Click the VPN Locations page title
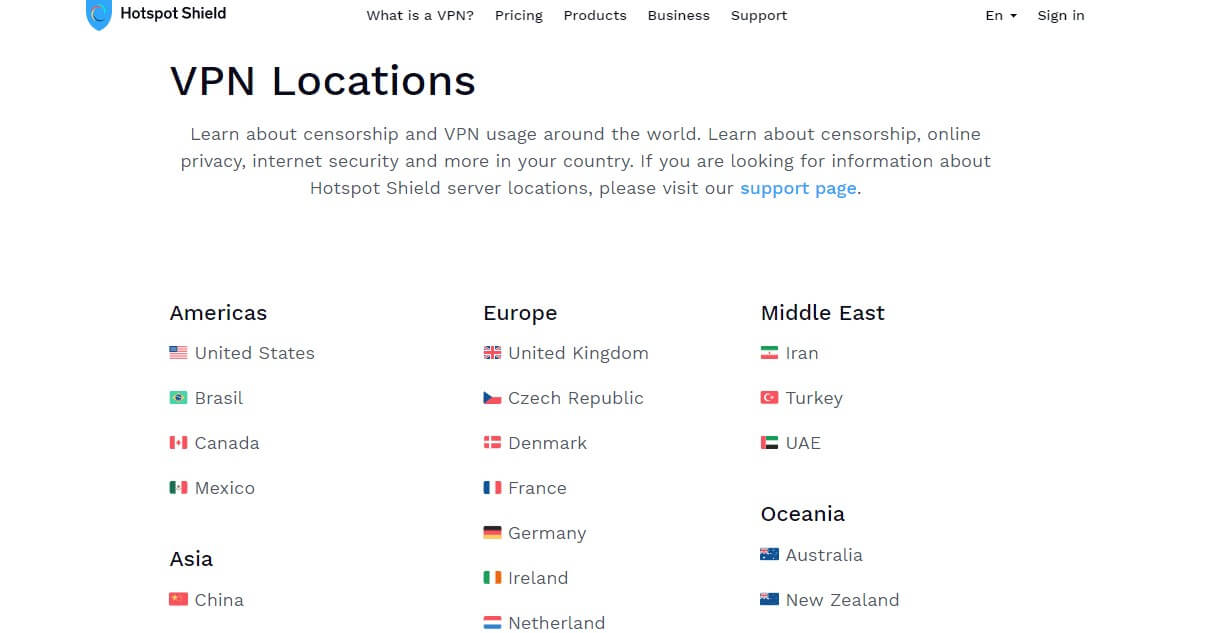This screenshot has height=633, width=1218. pyautogui.click(x=323, y=81)
